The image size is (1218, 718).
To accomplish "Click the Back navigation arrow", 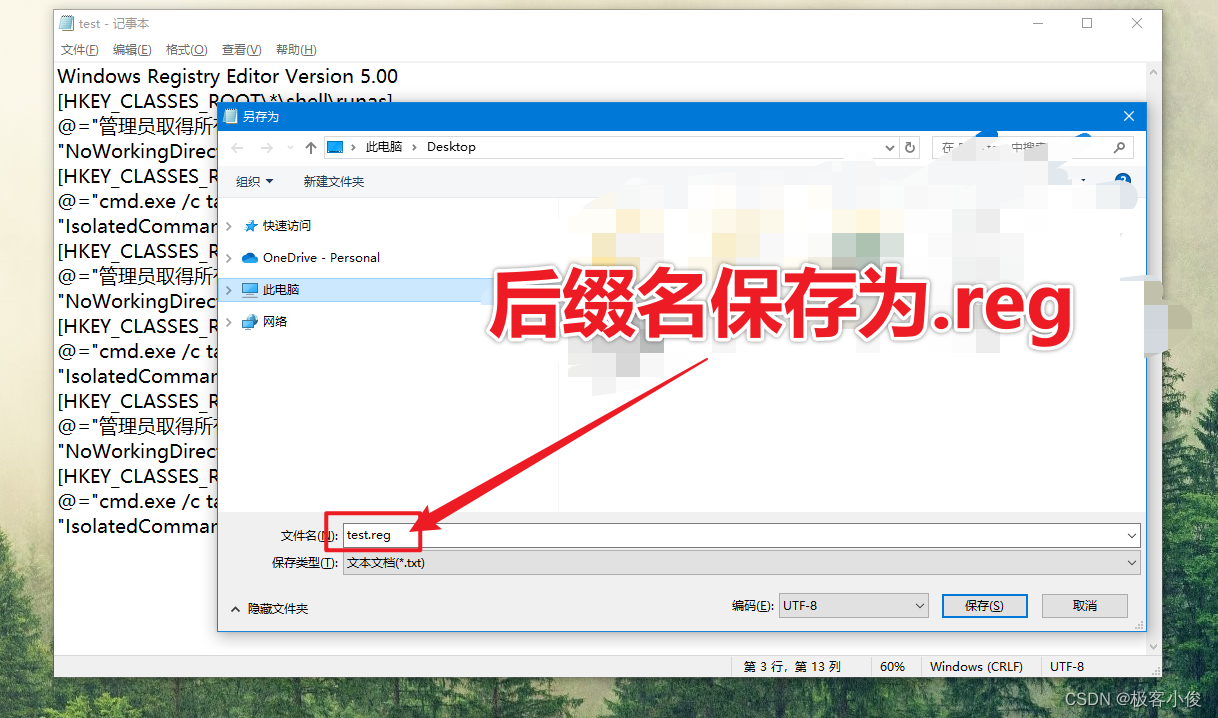I will tap(236, 147).
